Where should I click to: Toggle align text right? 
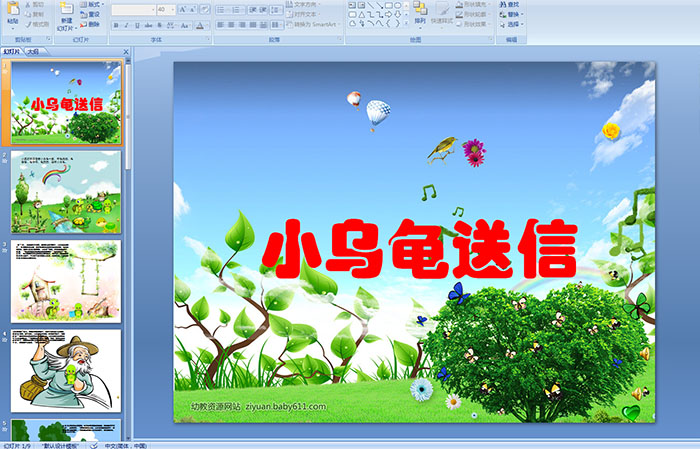coord(242,25)
